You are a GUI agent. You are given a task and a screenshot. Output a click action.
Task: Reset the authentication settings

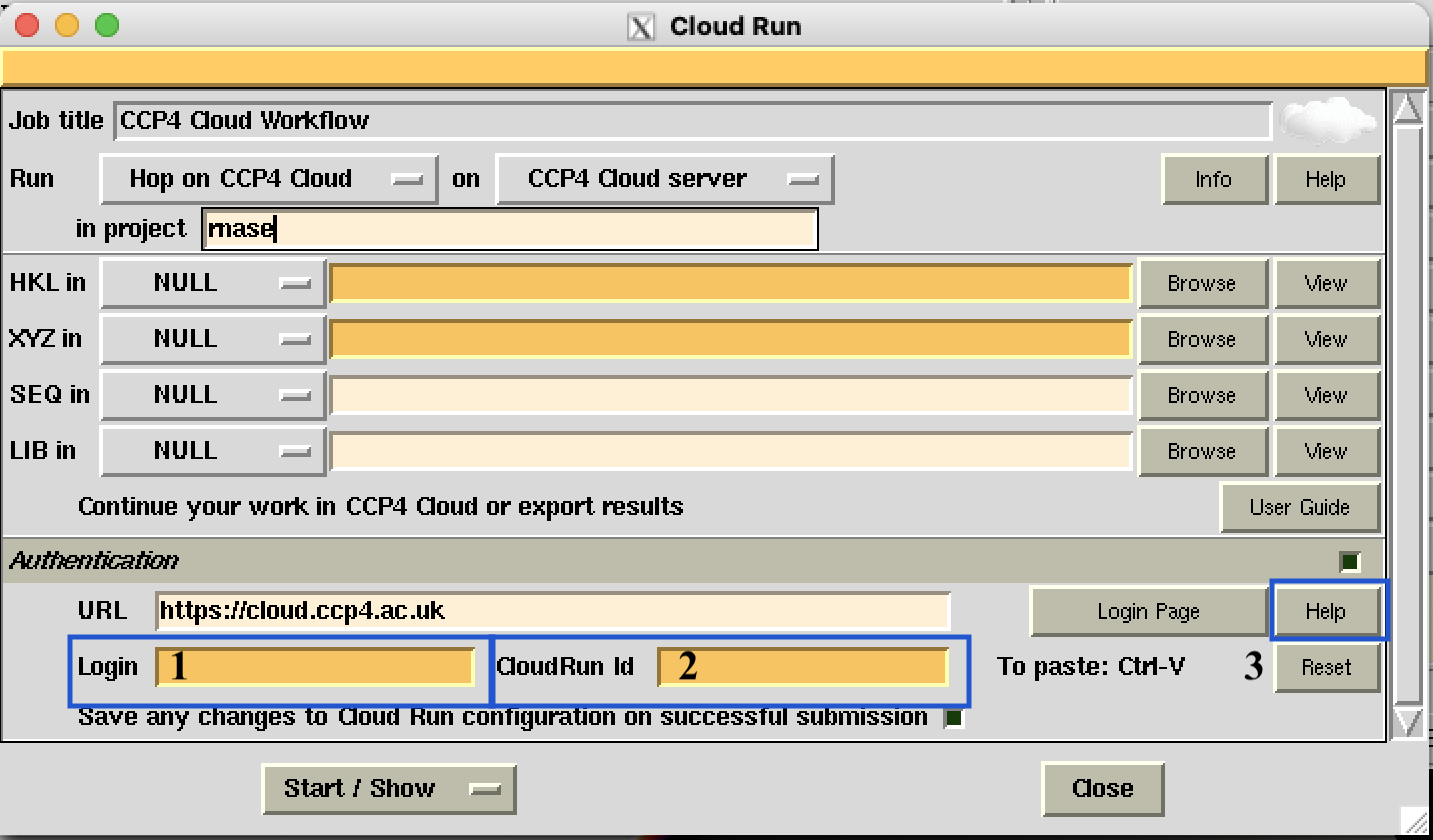point(1327,667)
